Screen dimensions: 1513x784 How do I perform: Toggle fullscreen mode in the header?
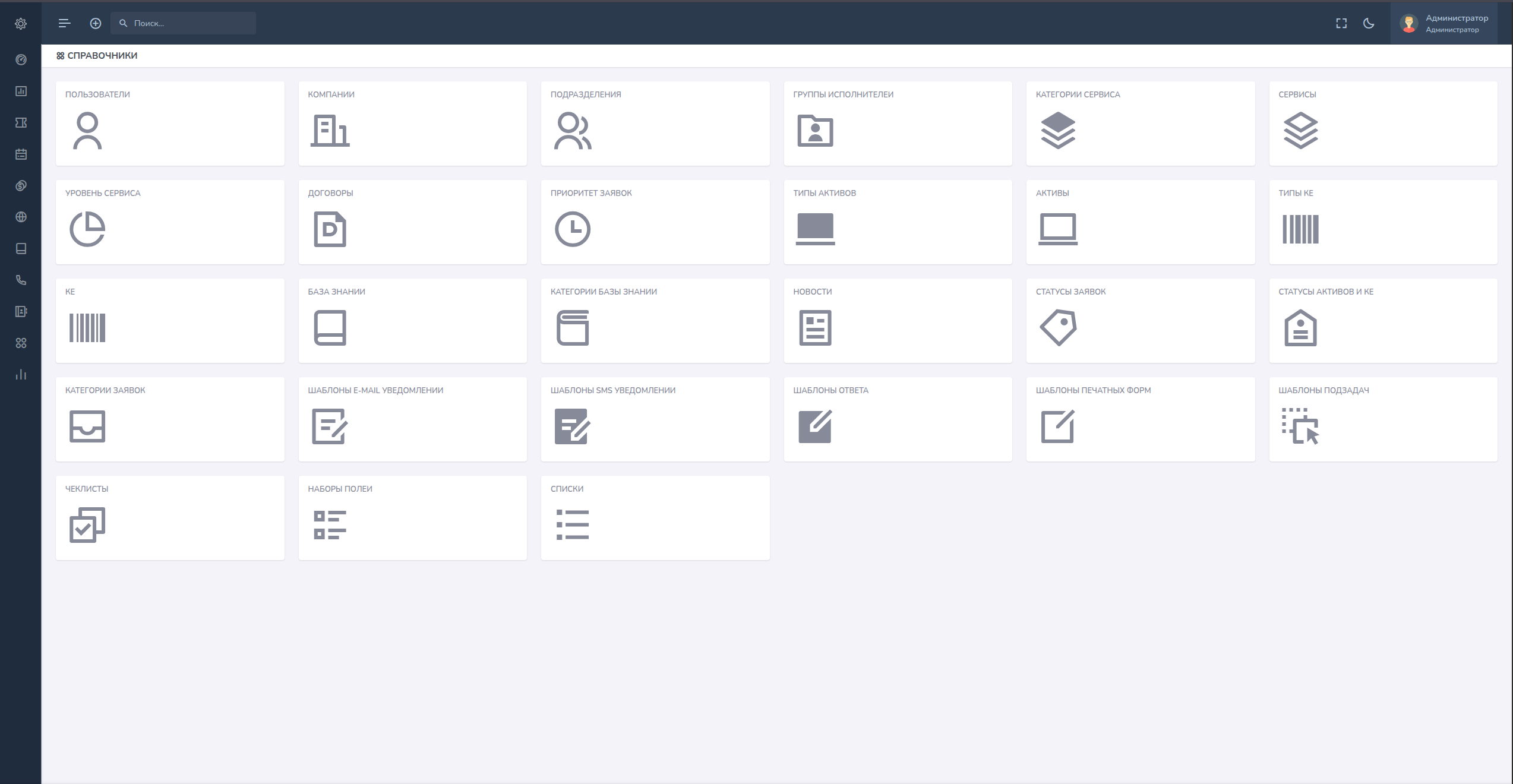click(1341, 23)
